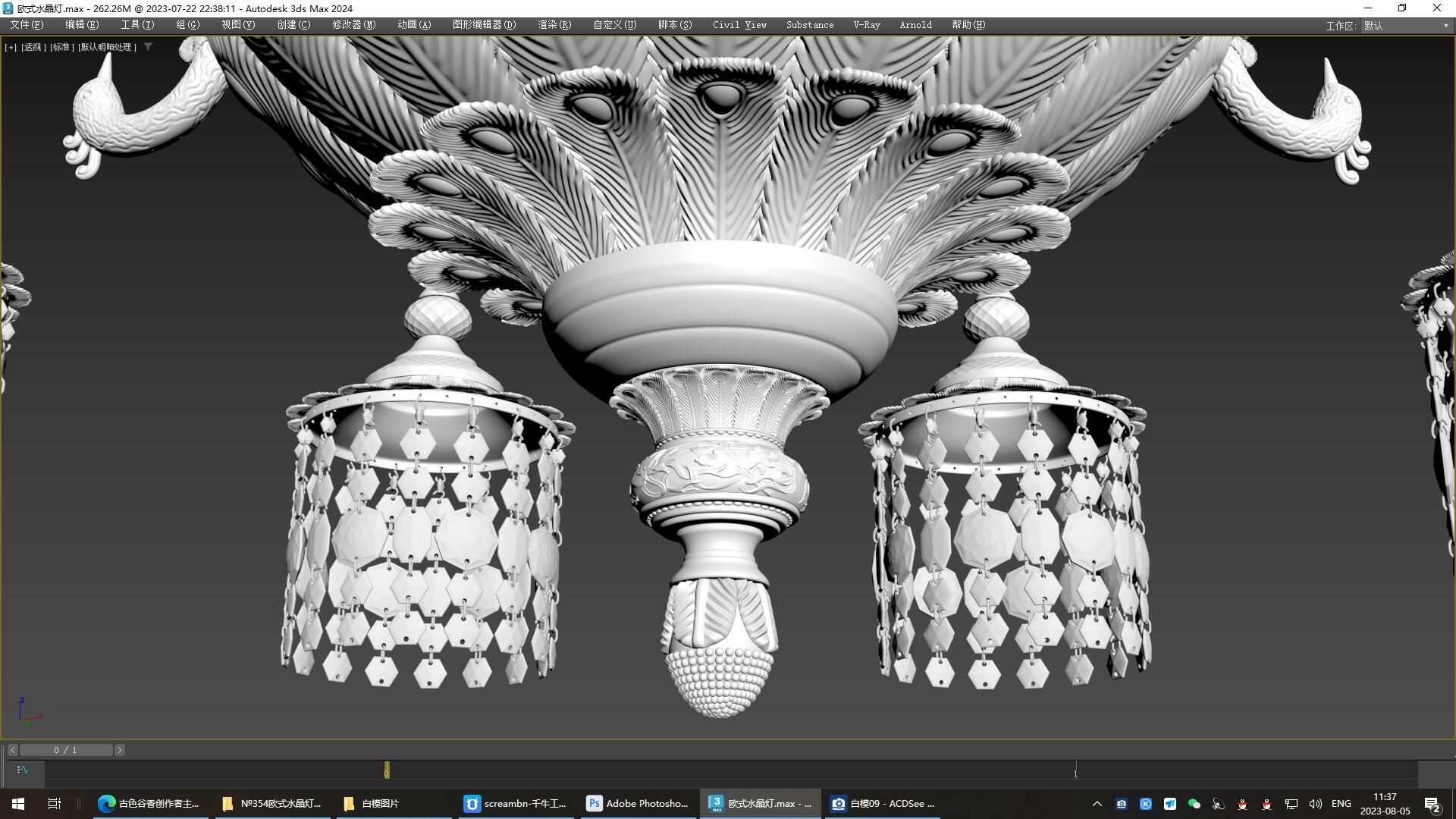Mute audio via the speaker tray icon

pyautogui.click(x=1315, y=803)
